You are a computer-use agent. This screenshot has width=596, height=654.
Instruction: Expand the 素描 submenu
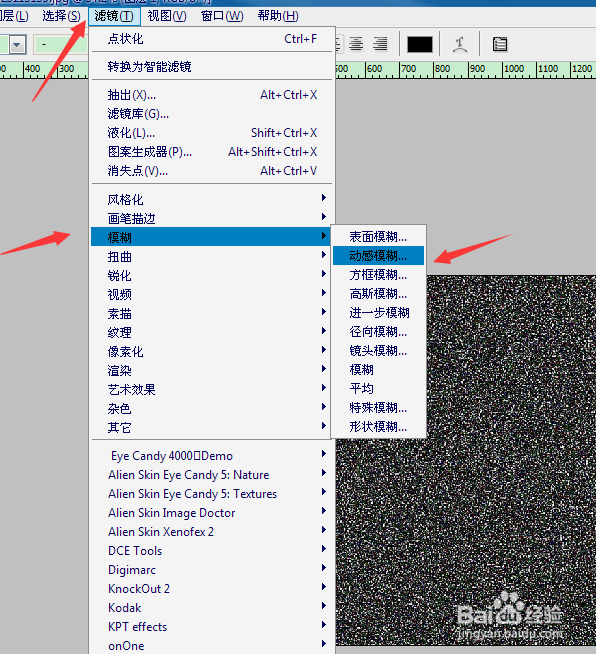212,313
